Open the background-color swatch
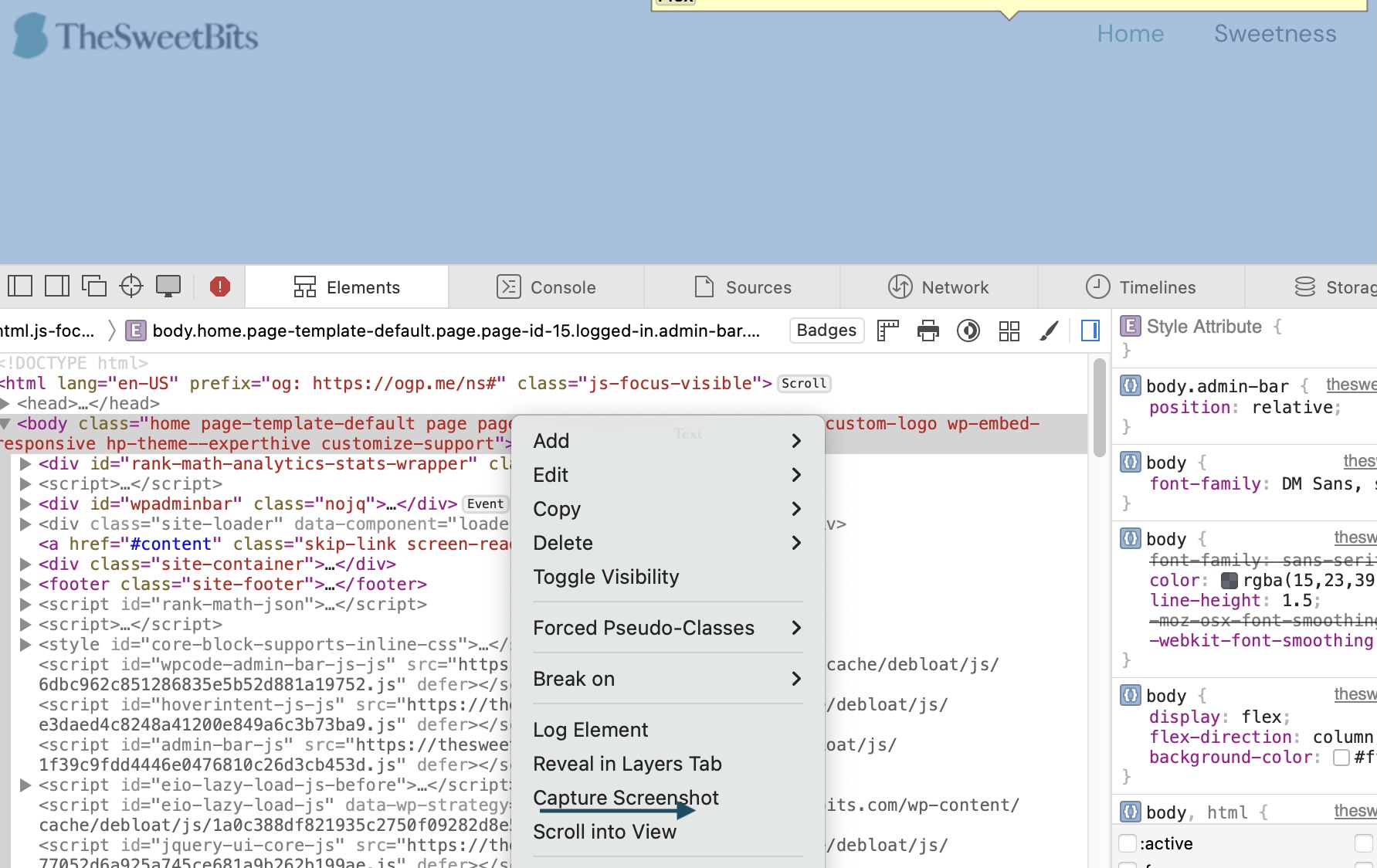Viewport: 1377px width, 868px height. [1341, 757]
